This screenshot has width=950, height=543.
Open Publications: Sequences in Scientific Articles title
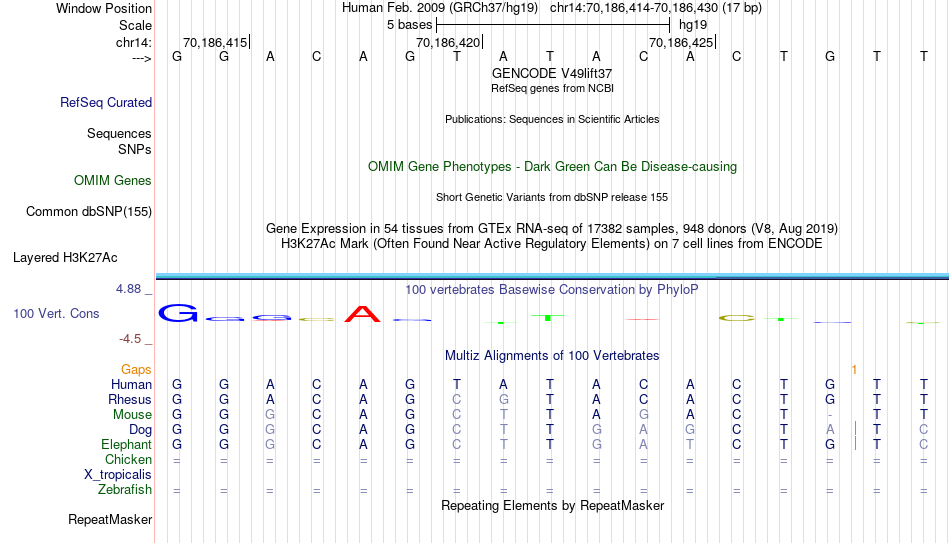tap(552, 119)
